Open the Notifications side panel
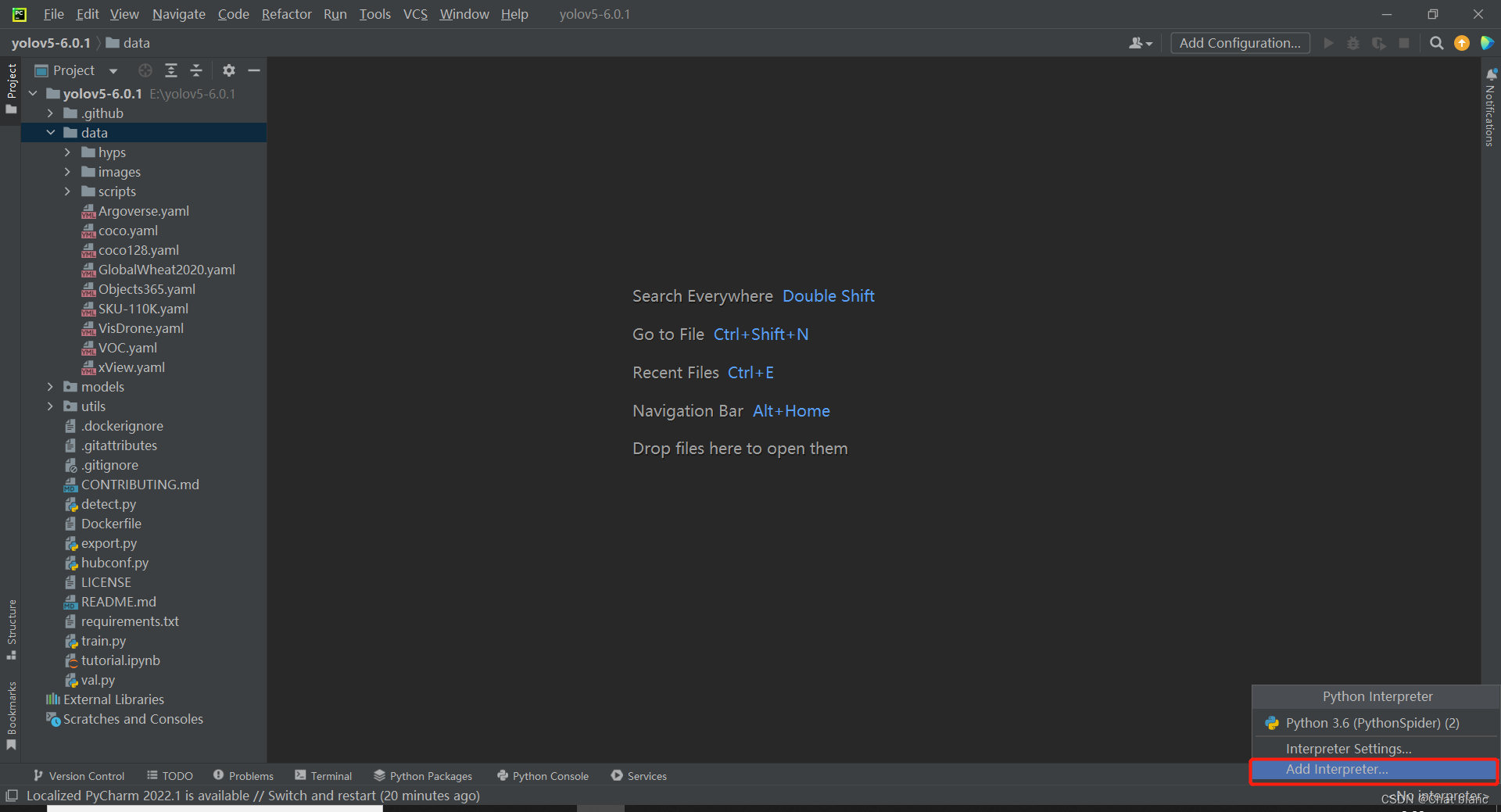 coord(1491,106)
